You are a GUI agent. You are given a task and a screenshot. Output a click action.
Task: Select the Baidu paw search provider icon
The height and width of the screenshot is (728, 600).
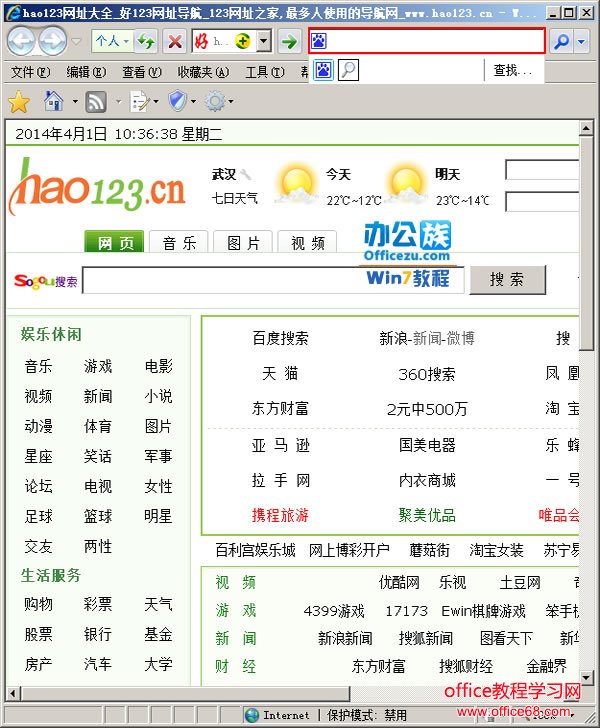tap(324, 70)
